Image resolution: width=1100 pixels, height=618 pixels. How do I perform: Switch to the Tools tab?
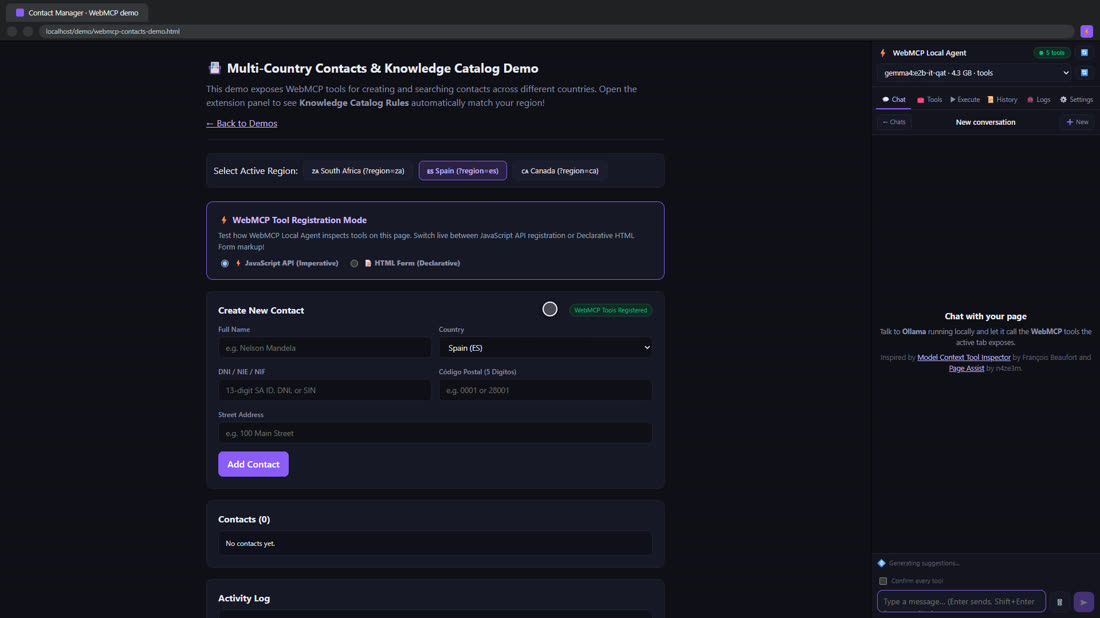pos(930,100)
